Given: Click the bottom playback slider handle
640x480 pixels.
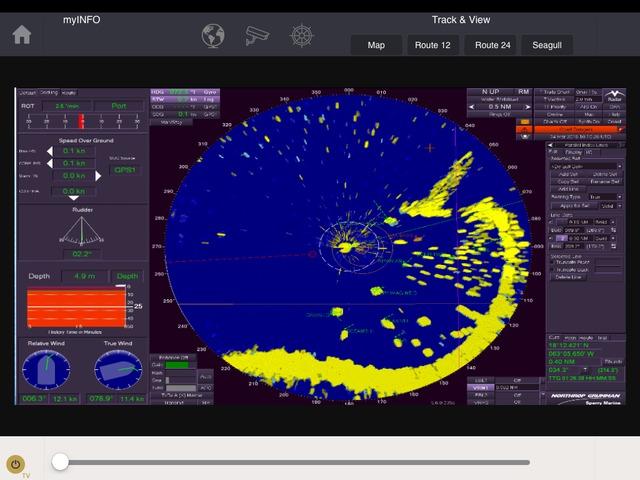Looking at the screenshot, I should click(x=60, y=461).
